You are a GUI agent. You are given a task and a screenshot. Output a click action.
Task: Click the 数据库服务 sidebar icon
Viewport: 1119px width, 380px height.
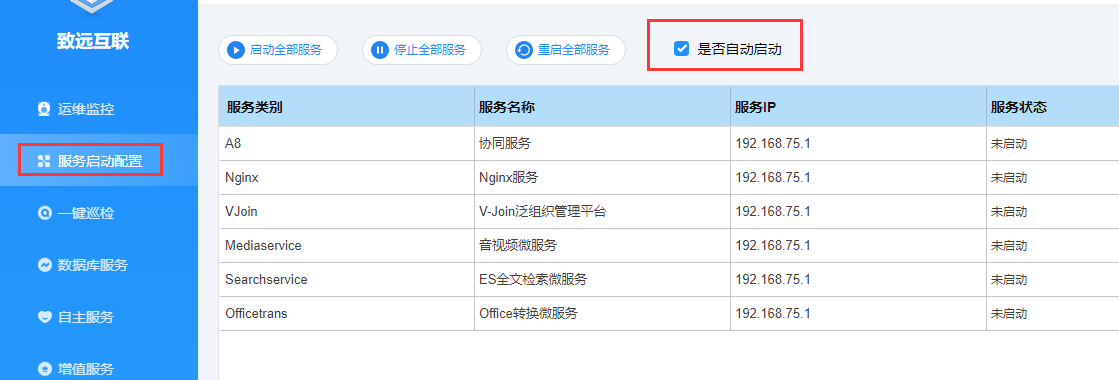click(x=44, y=265)
